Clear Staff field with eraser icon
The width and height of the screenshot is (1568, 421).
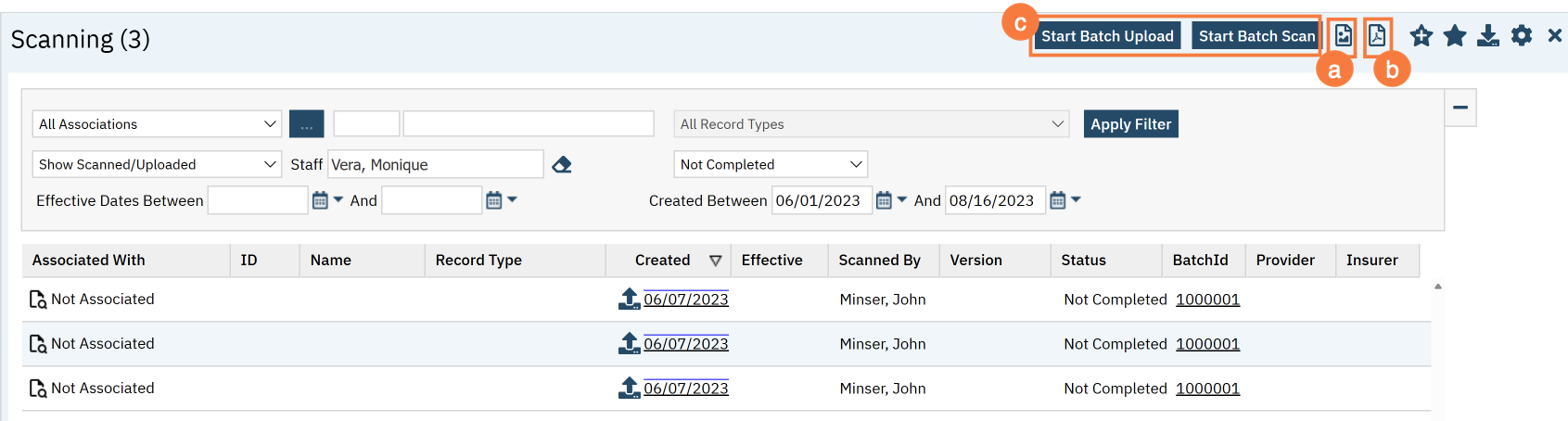[x=562, y=165]
